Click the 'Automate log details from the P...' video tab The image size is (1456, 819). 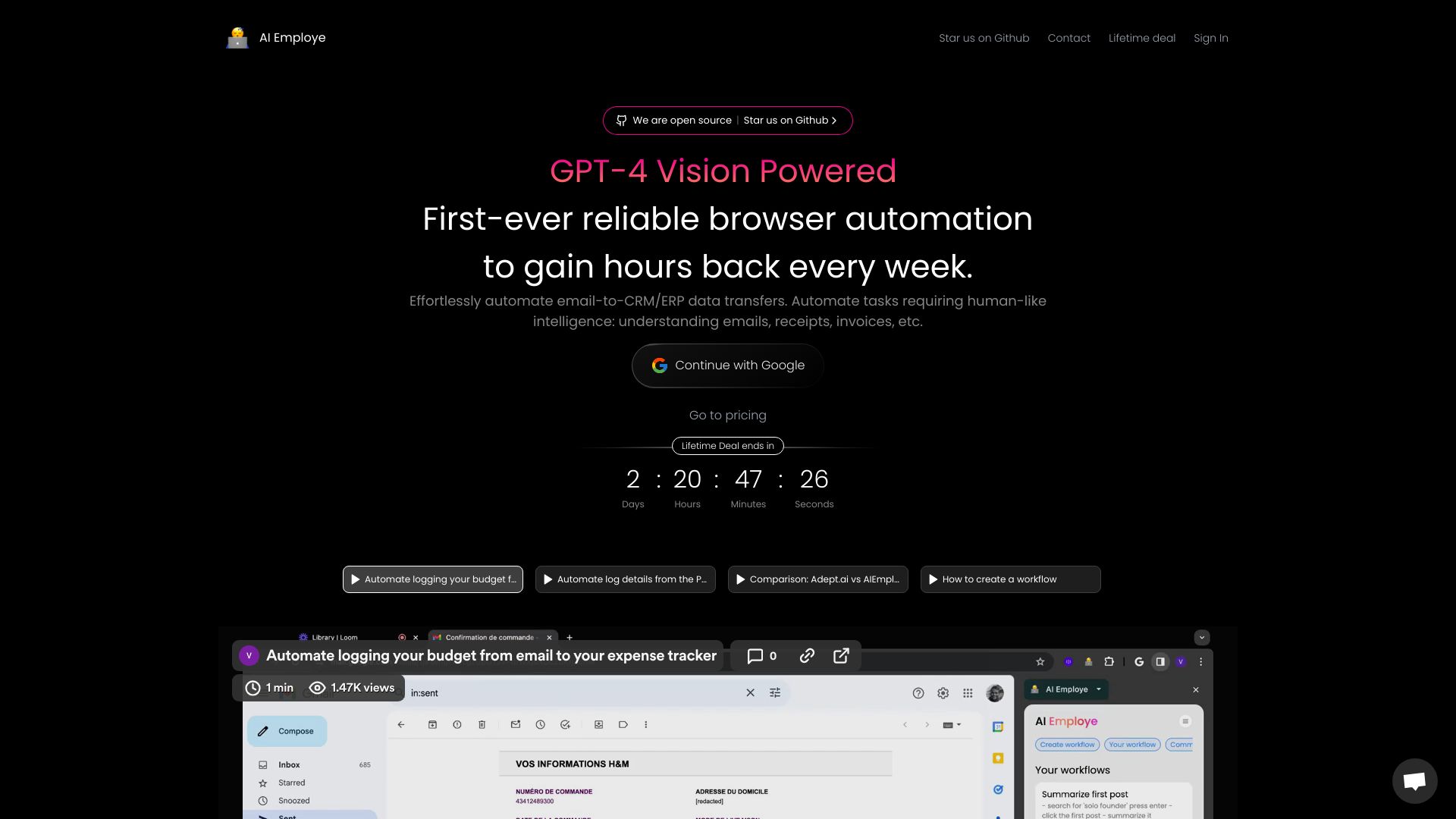tap(625, 579)
